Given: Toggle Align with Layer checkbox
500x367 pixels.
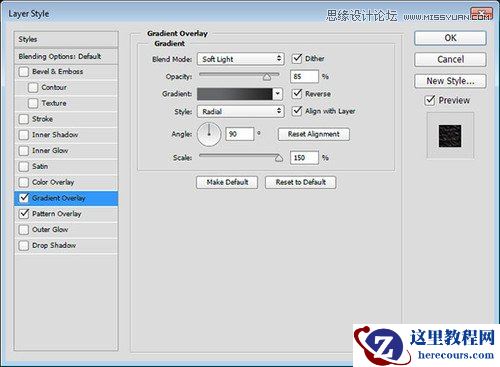Looking at the screenshot, I should pos(297,111).
